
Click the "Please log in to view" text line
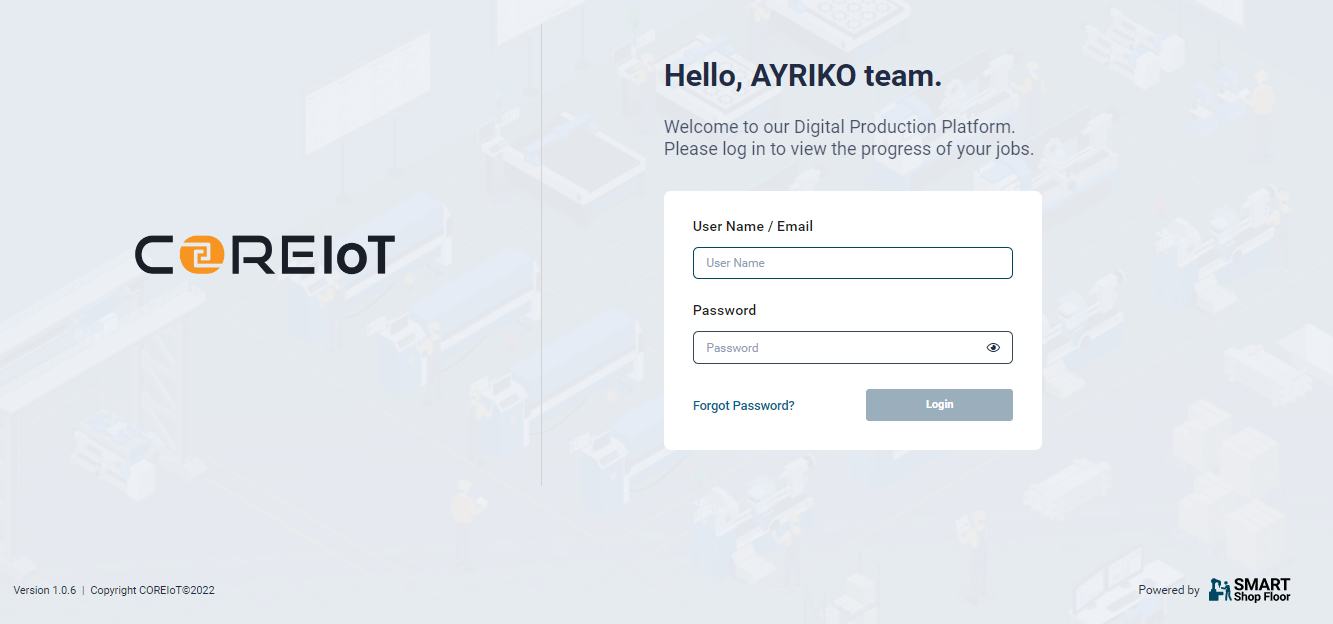tap(848, 149)
